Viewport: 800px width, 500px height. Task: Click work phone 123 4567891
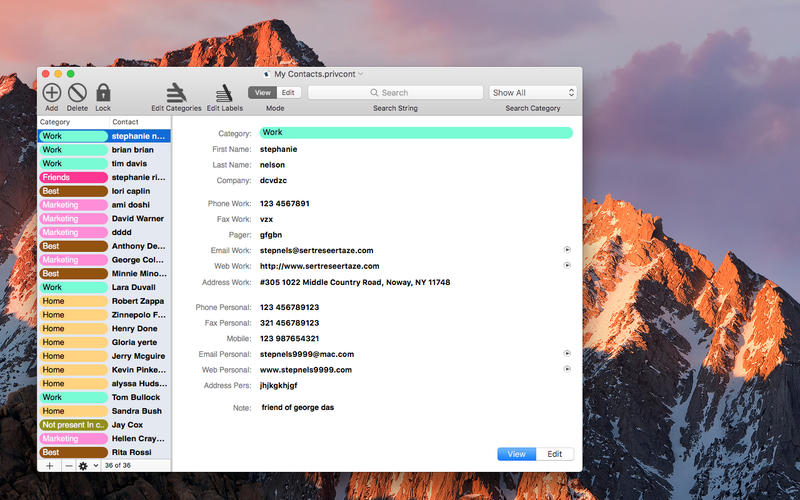pyautogui.click(x=285, y=203)
